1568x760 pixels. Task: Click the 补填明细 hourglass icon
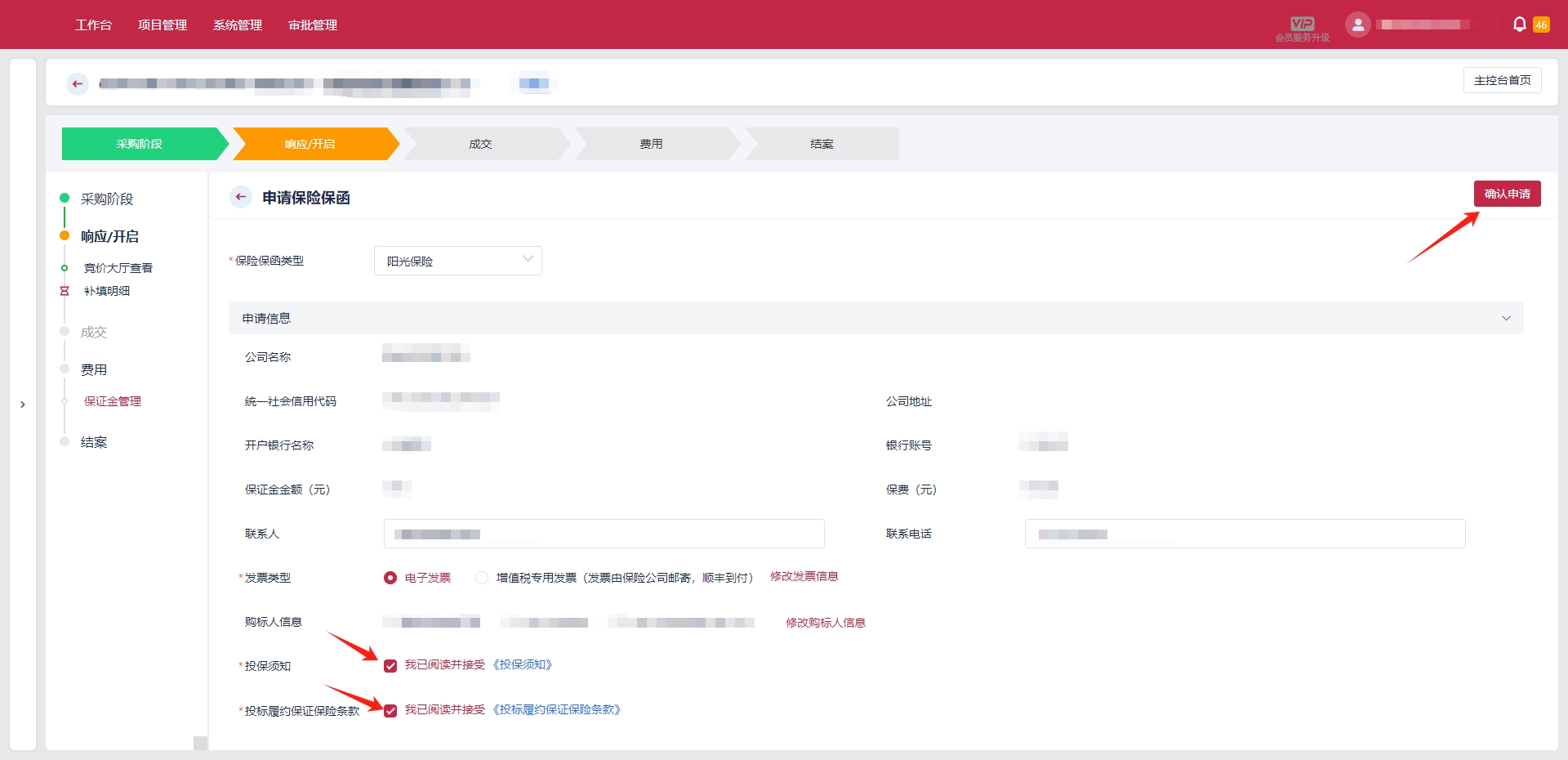tap(65, 291)
